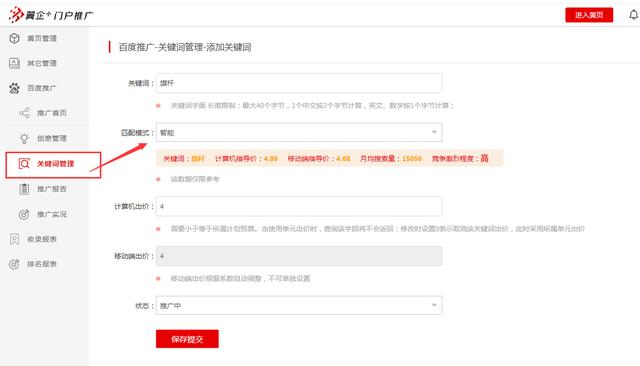Open the 状态 dropdown showing 推广中

click(299, 306)
